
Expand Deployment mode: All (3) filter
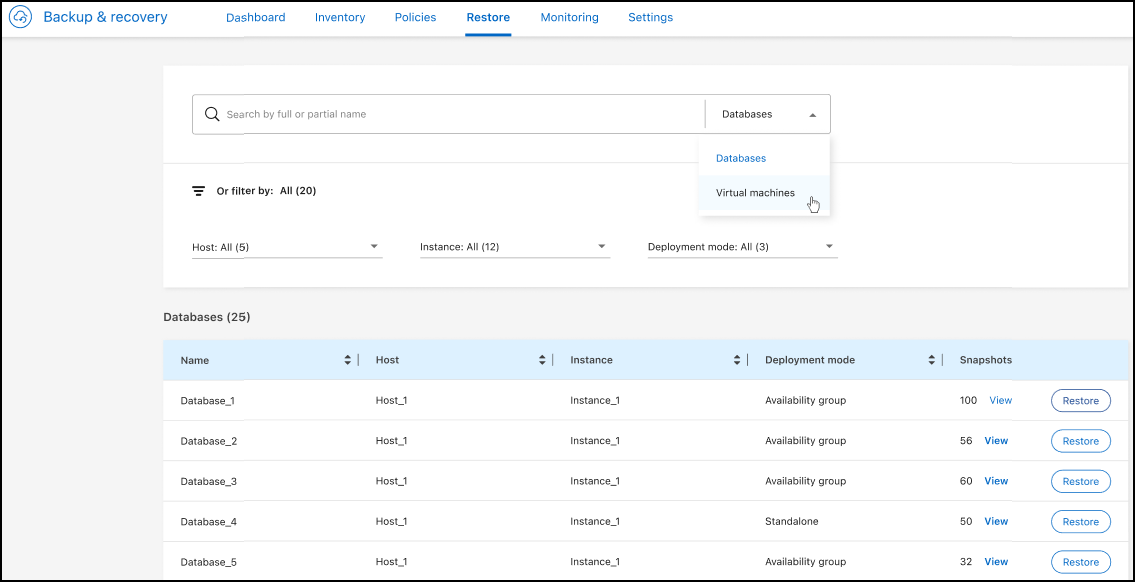coord(829,246)
